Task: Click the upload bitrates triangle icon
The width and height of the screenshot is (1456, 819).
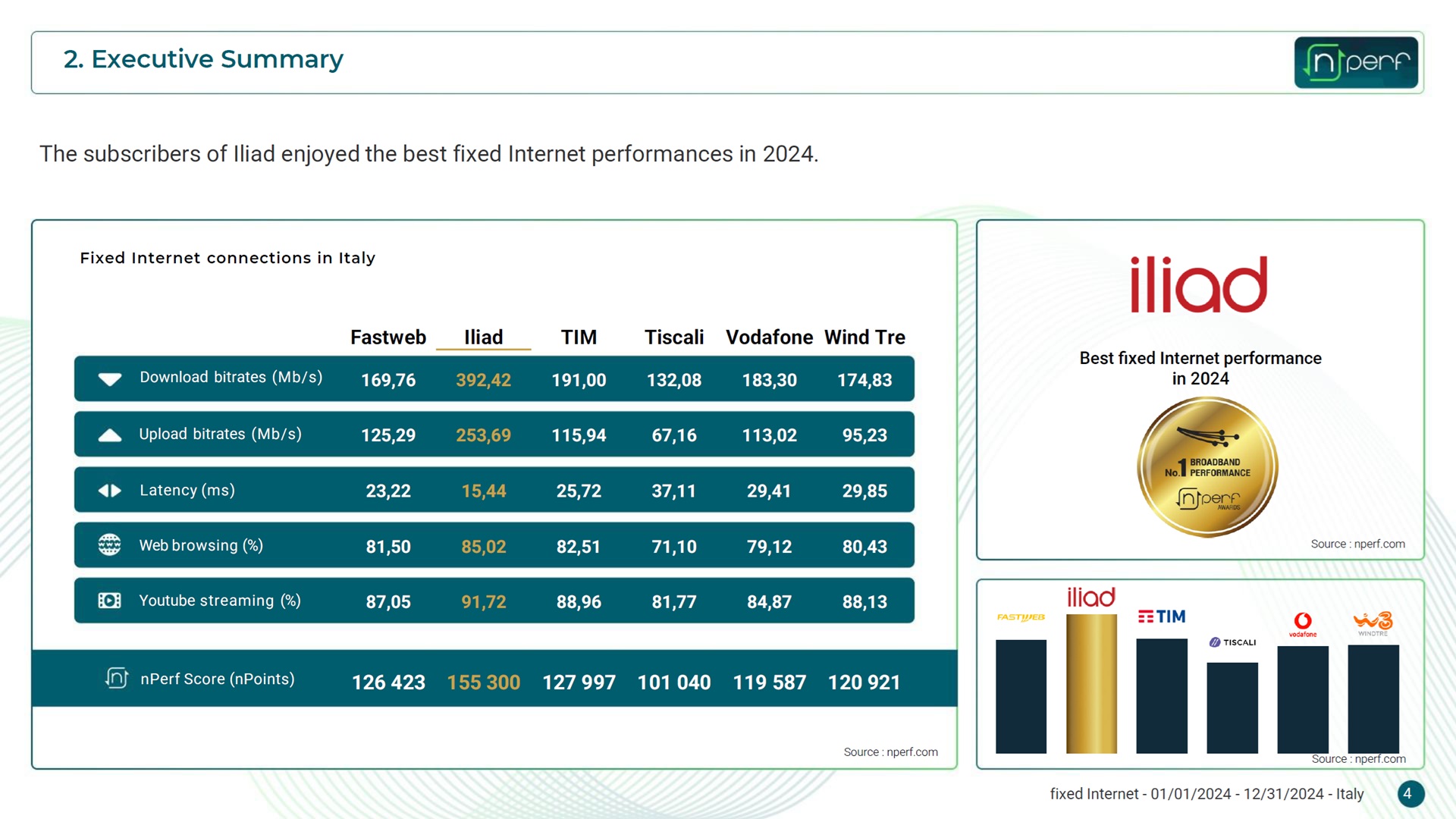Action: [x=110, y=435]
